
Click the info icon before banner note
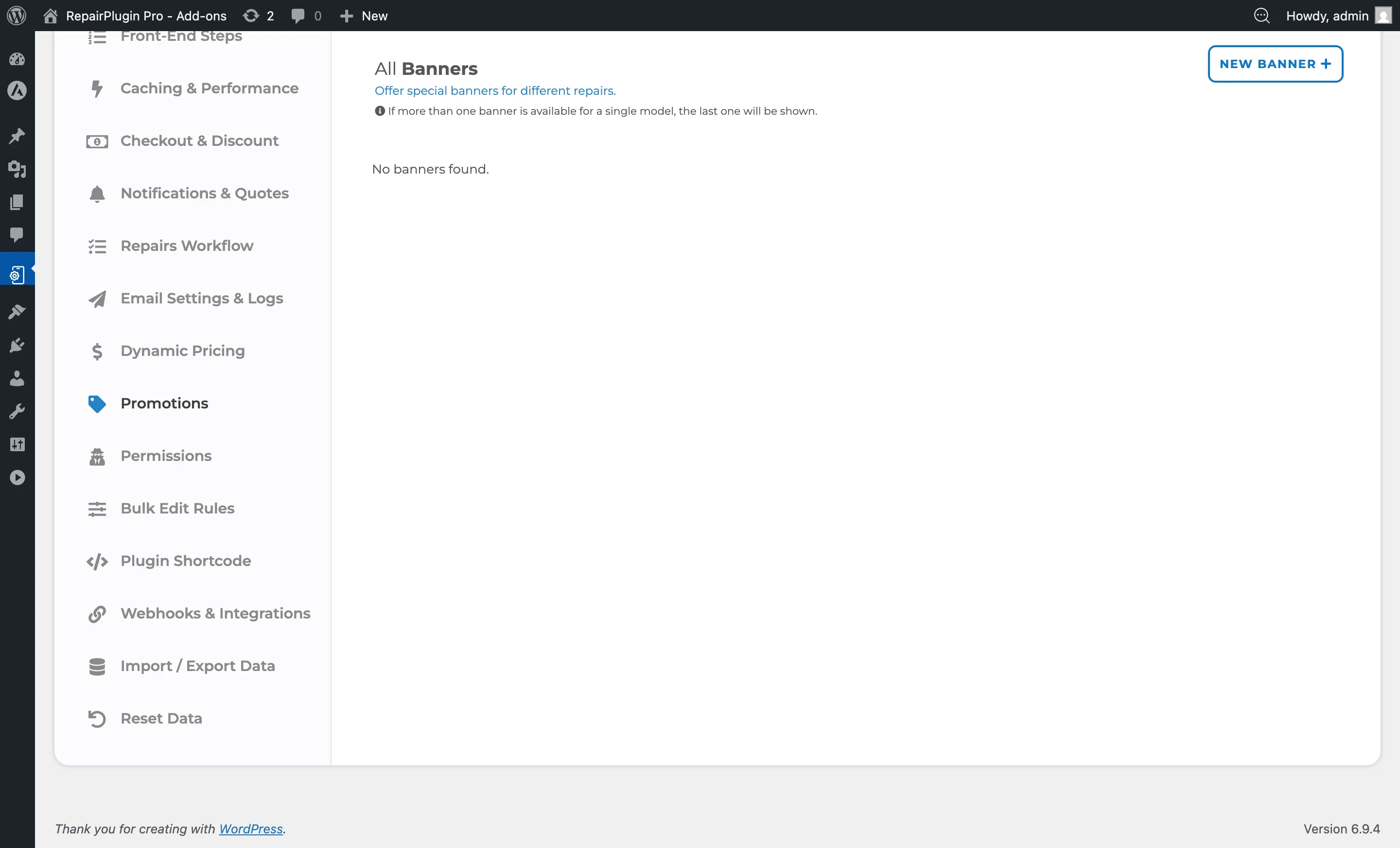tap(380, 111)
